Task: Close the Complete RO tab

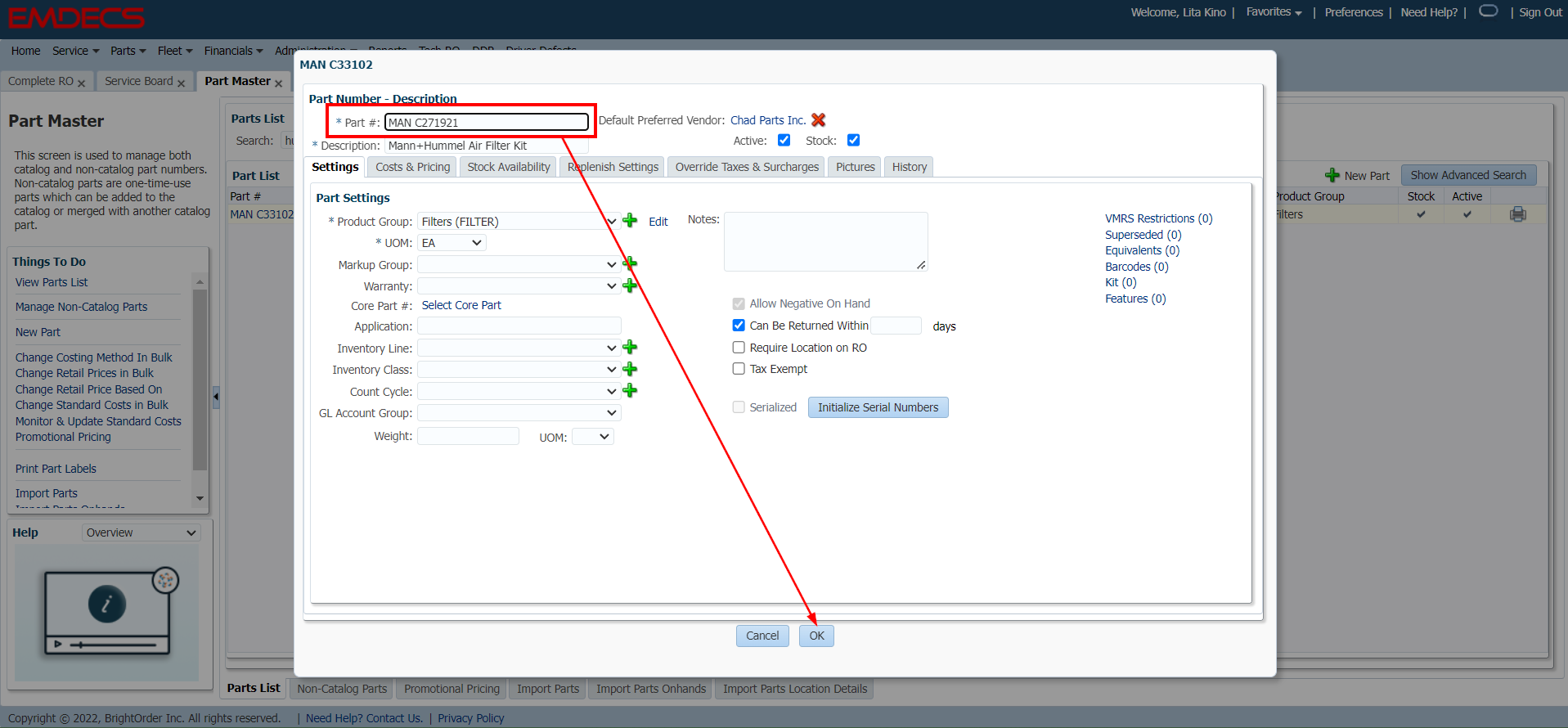Action: click(81, 83)
